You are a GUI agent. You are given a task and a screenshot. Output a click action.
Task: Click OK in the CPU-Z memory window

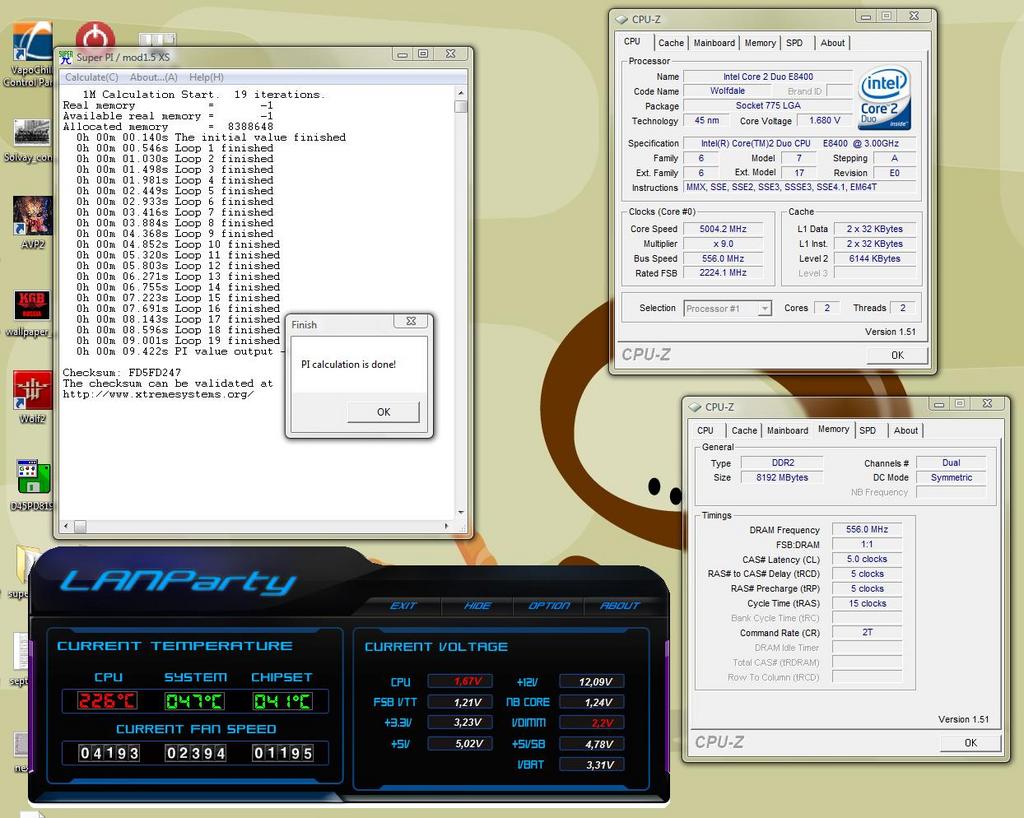[x=970, y=743]
